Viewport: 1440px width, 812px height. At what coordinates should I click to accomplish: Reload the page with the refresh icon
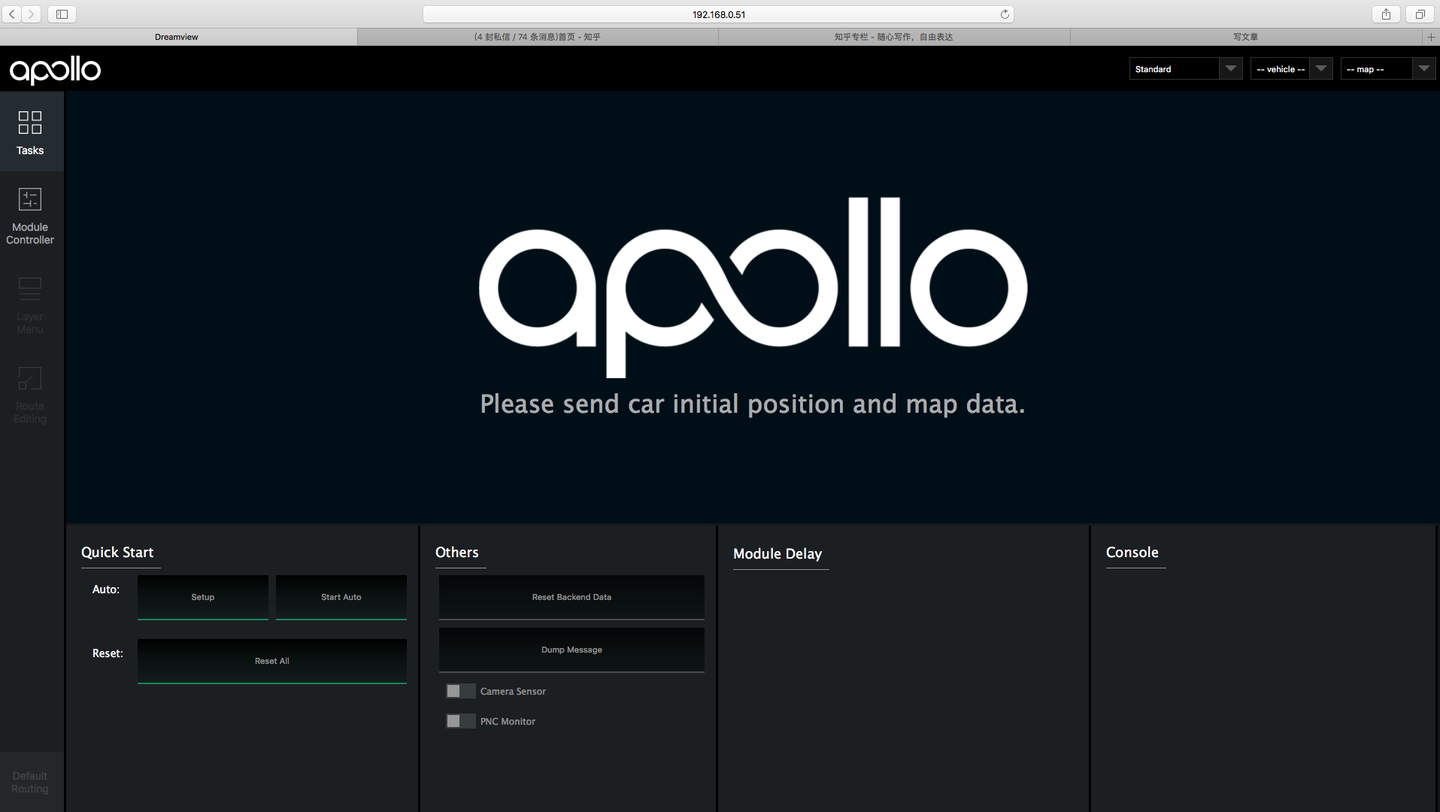coord(1004,14)
